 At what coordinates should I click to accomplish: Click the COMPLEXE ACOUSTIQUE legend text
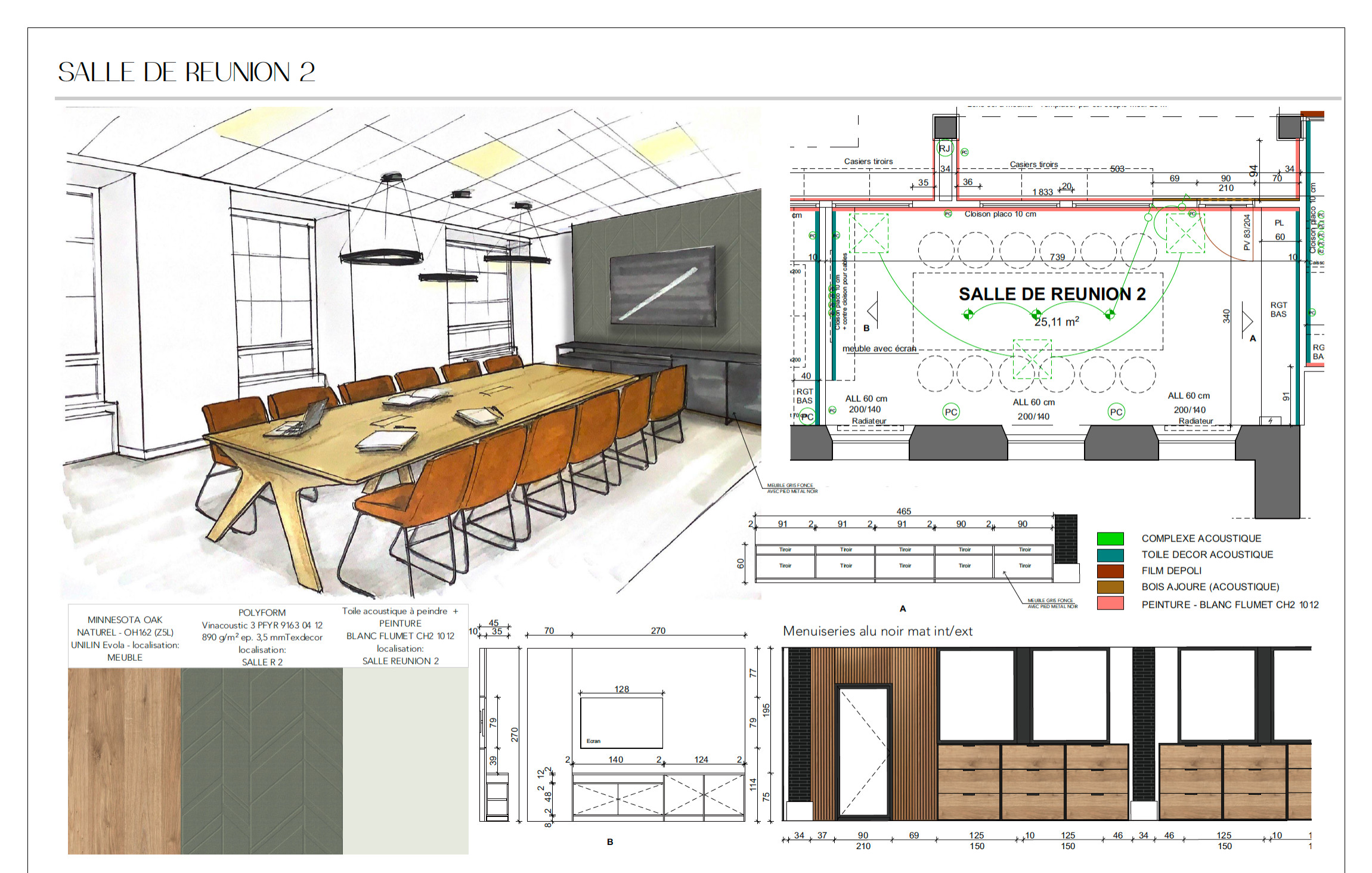tap(1201, 538)
